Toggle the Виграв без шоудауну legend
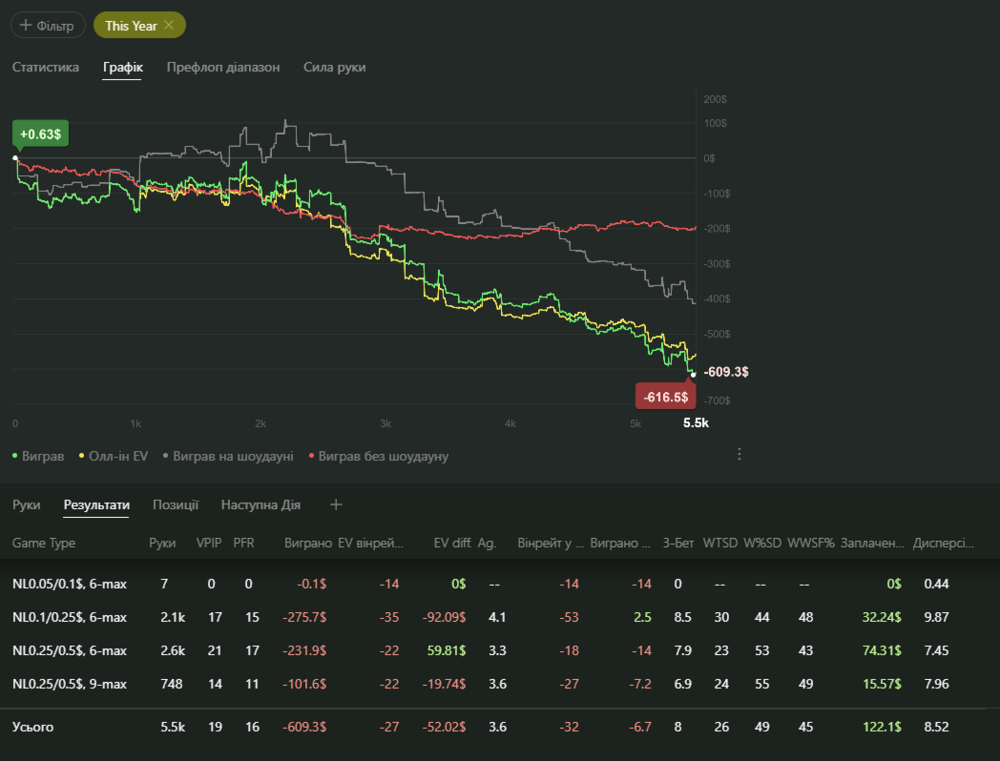This screenshot has width=1000, height=761. [x=378, y=456]
